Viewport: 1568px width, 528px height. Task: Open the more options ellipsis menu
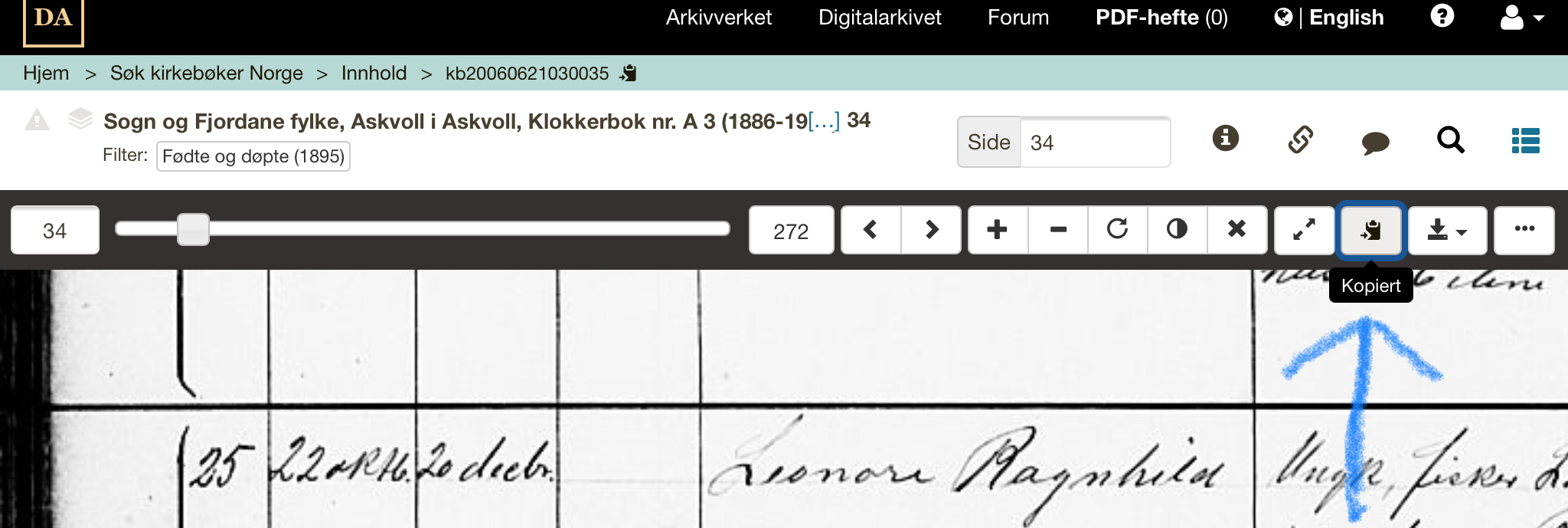click(1524, 230)
